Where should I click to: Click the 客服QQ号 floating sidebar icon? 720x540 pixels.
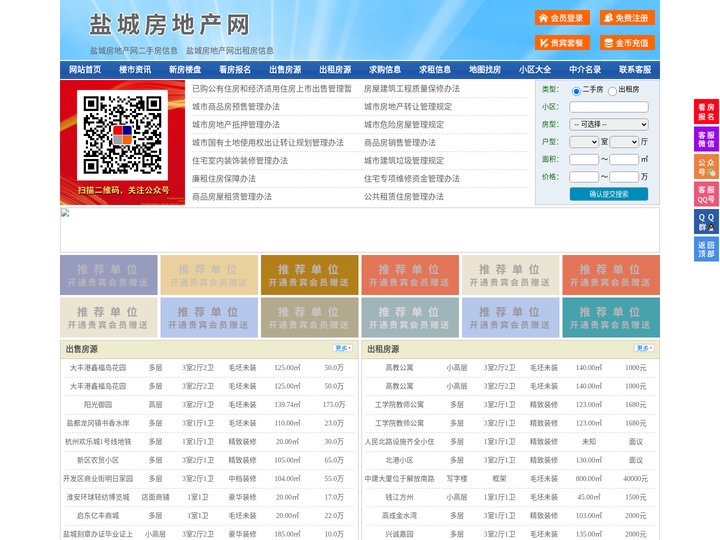pos(706,194)
